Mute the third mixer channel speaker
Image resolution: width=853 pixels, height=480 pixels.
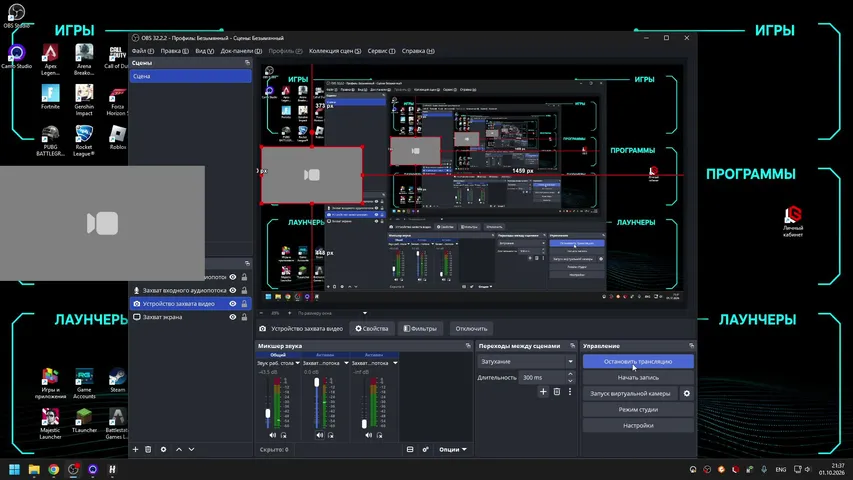pos(369,435)
